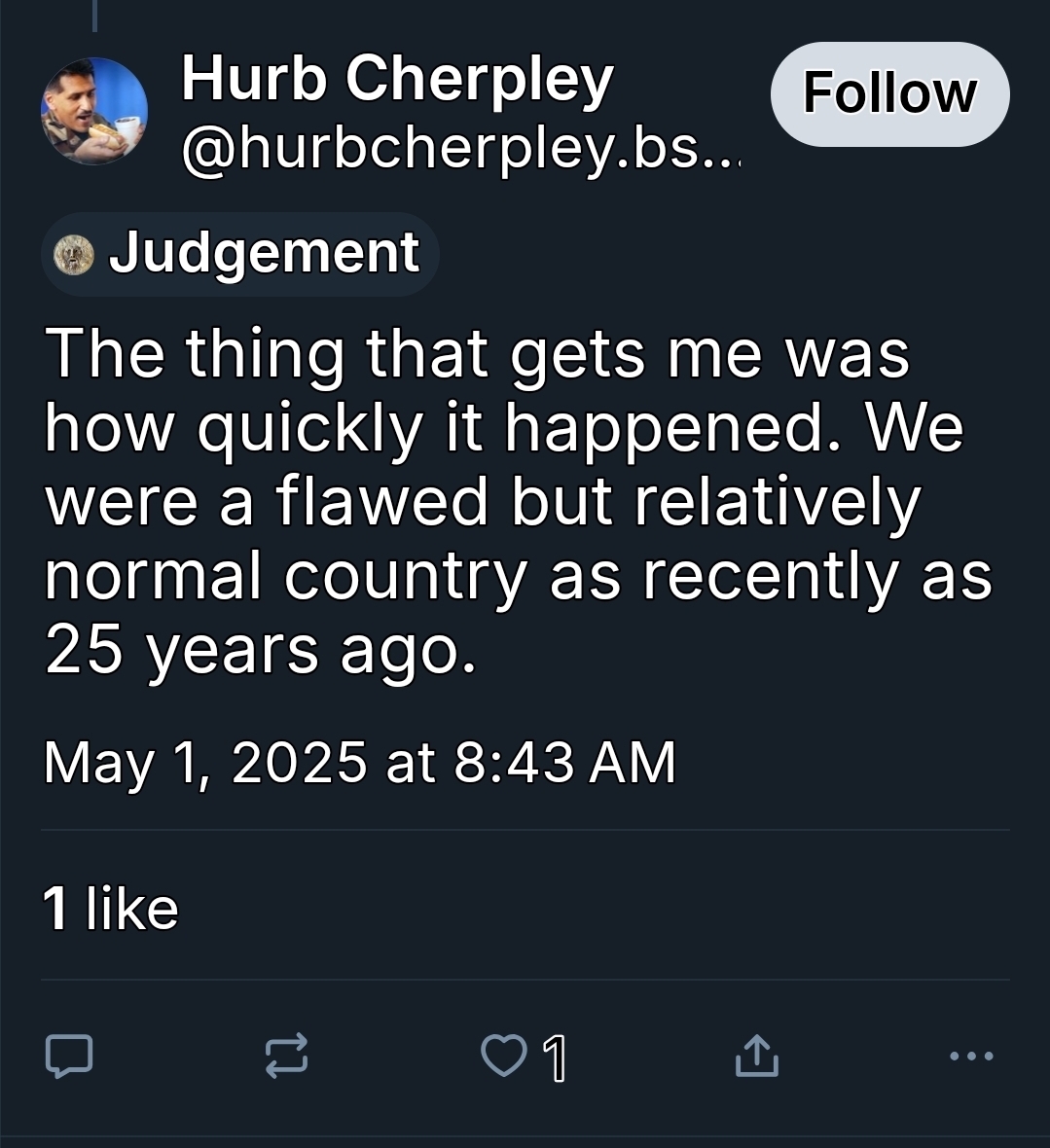Open the Judgement label details
The image size is (1050, 1148).
point(263,254)
